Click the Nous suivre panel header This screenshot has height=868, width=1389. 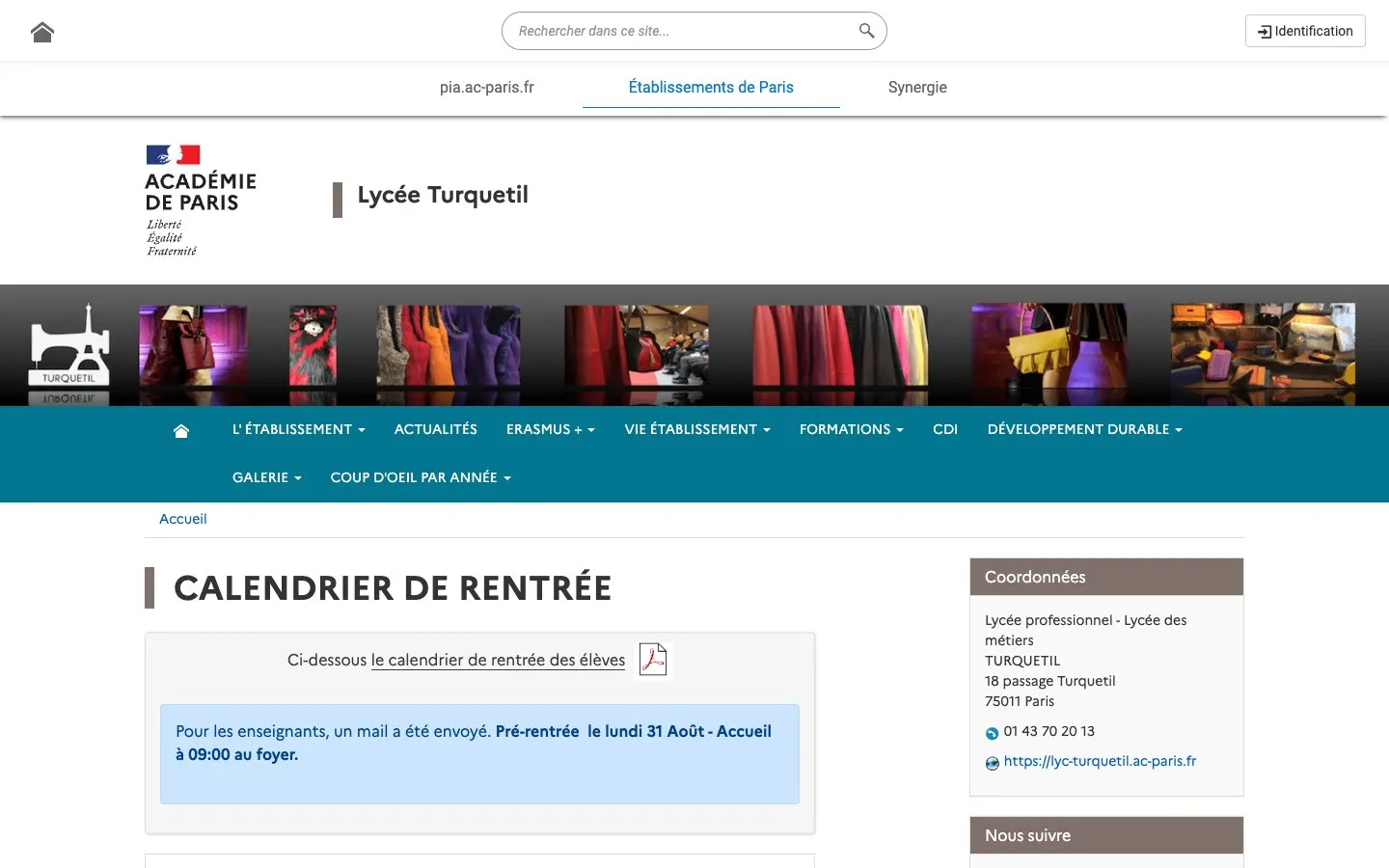(1106, 835)
